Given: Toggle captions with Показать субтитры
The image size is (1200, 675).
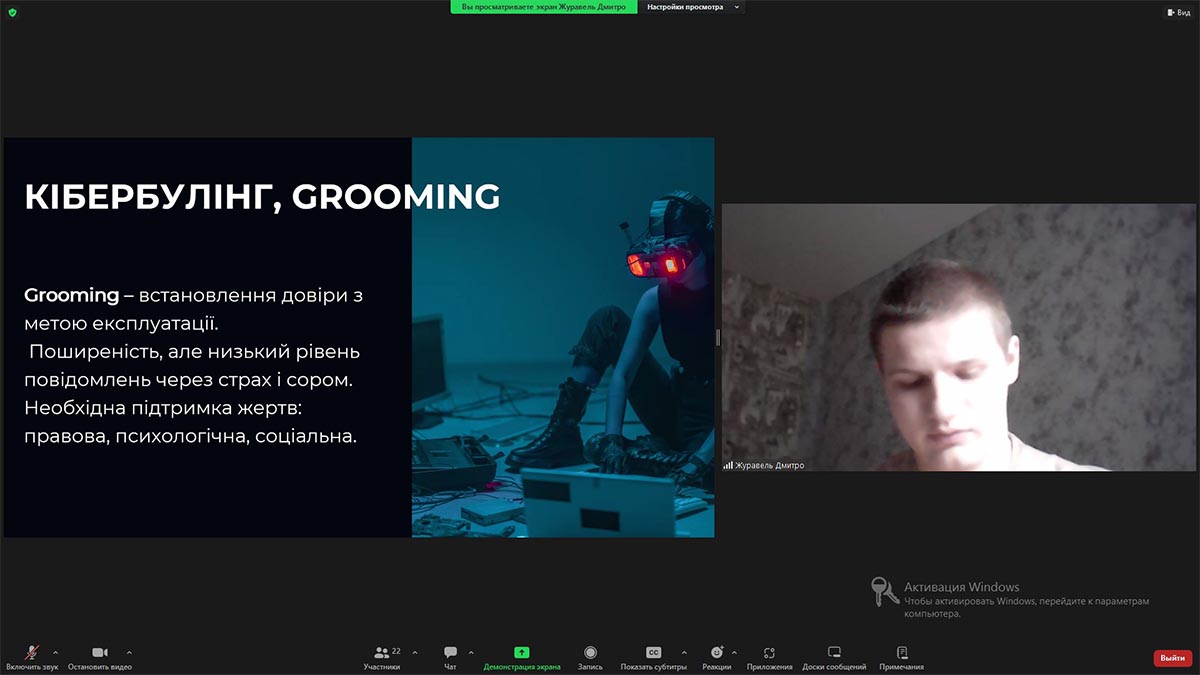Looking at the screenshot, I should (x=653, y=653).
